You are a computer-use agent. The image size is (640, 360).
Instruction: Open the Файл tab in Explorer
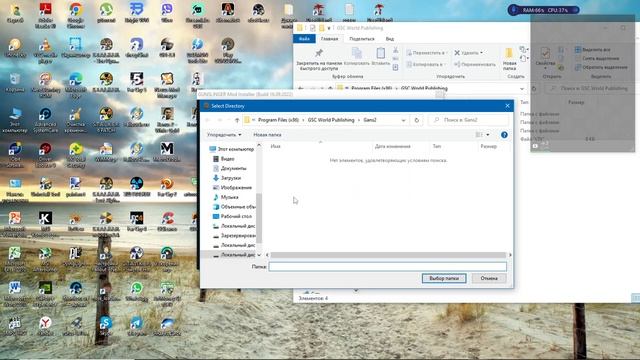point(304,39)
